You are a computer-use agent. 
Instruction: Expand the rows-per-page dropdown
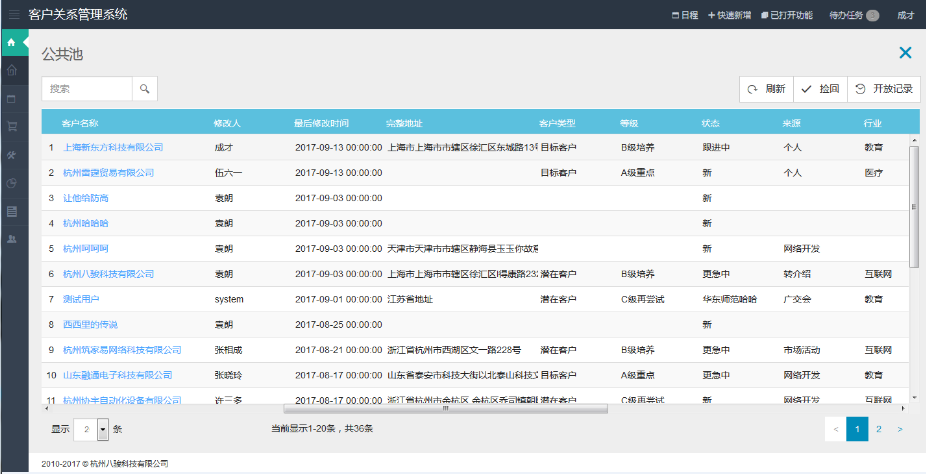click(x=103, y=429)
